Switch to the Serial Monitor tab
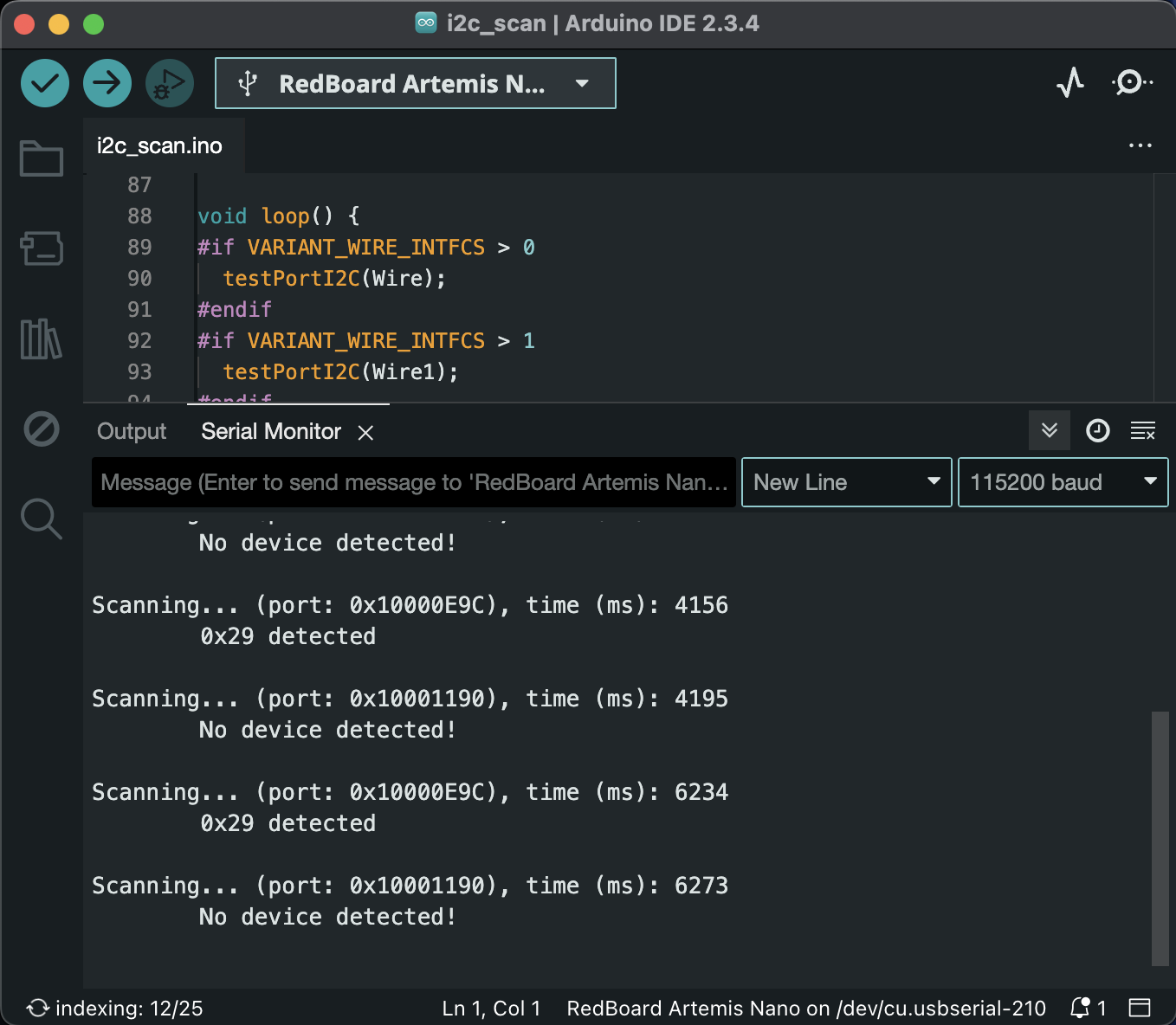This screenshot has height=1025, width=1176. coord(271,431)
